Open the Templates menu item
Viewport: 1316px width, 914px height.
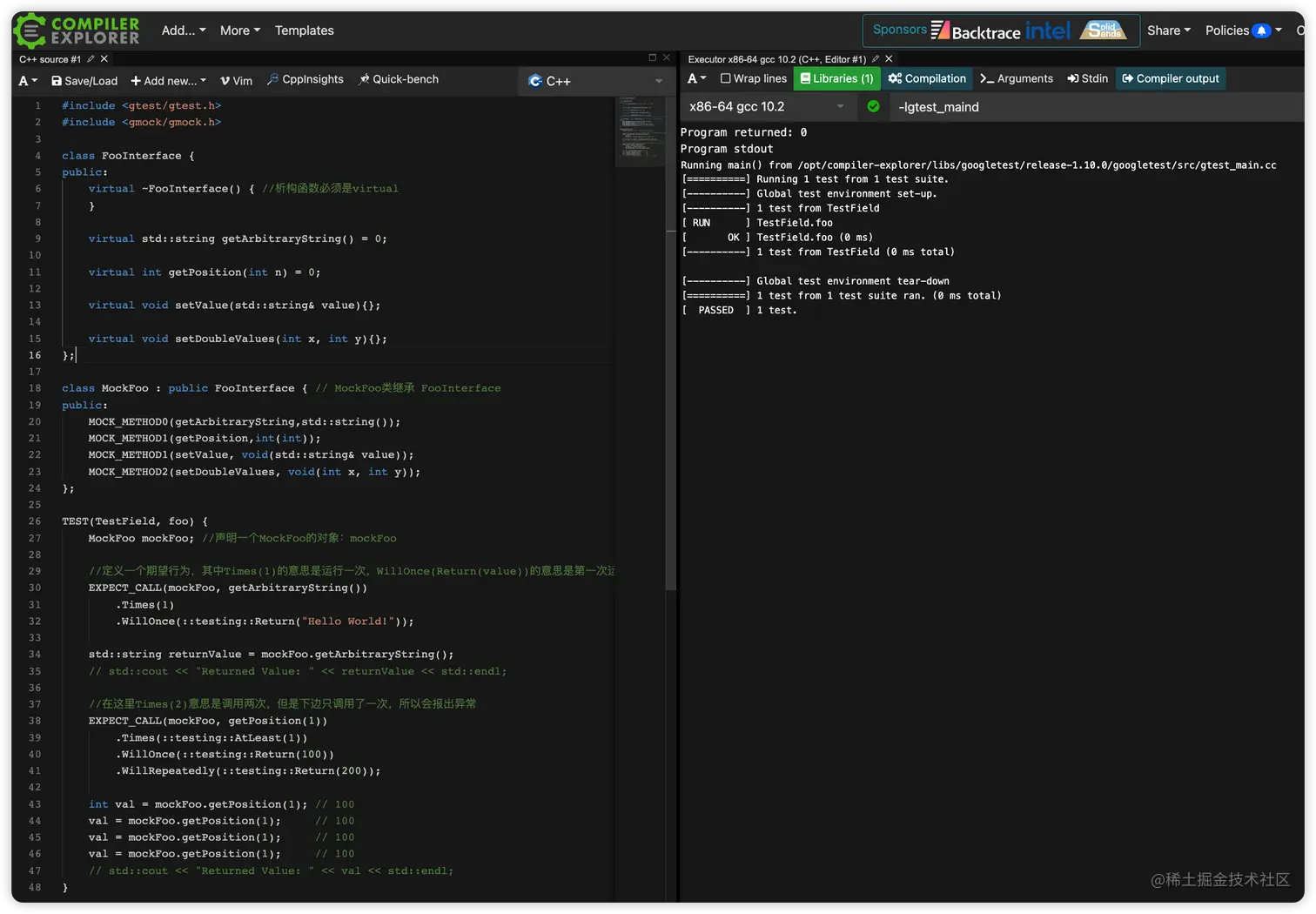click(304, 30)
